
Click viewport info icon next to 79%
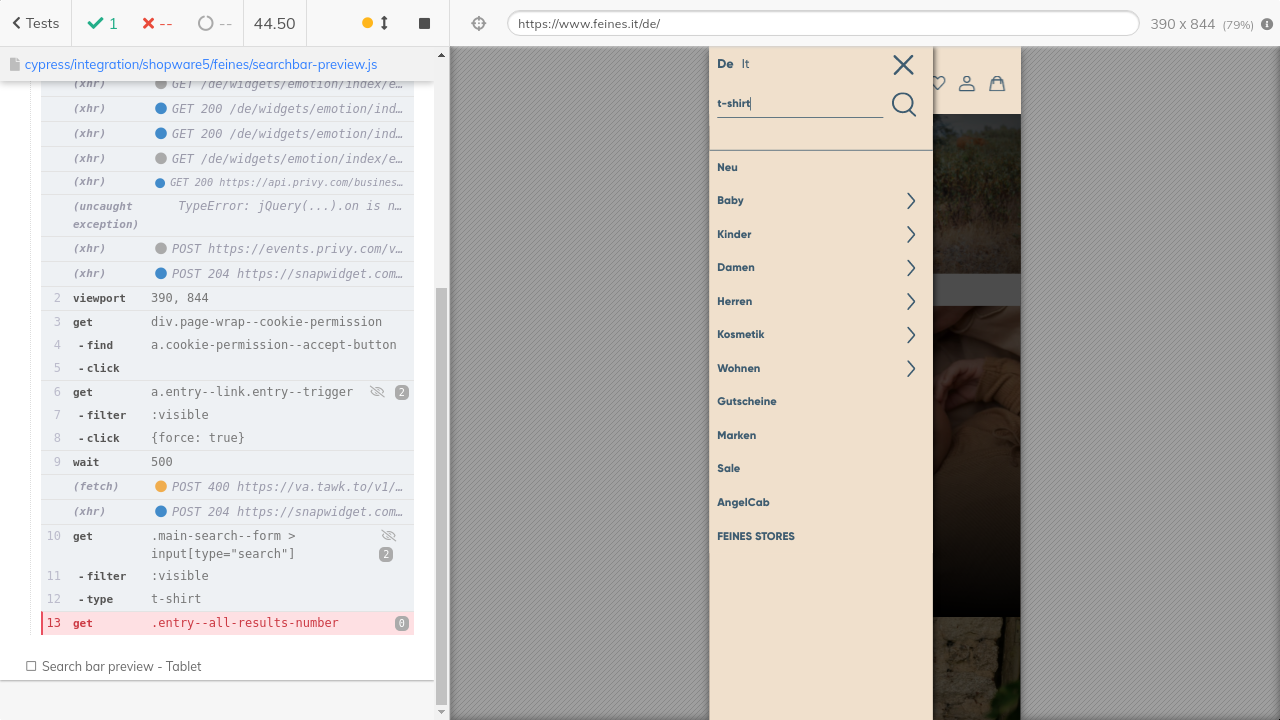click(1267, 24)
